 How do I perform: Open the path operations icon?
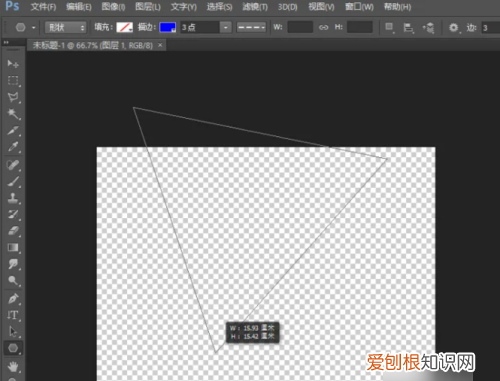click(389, 28)
